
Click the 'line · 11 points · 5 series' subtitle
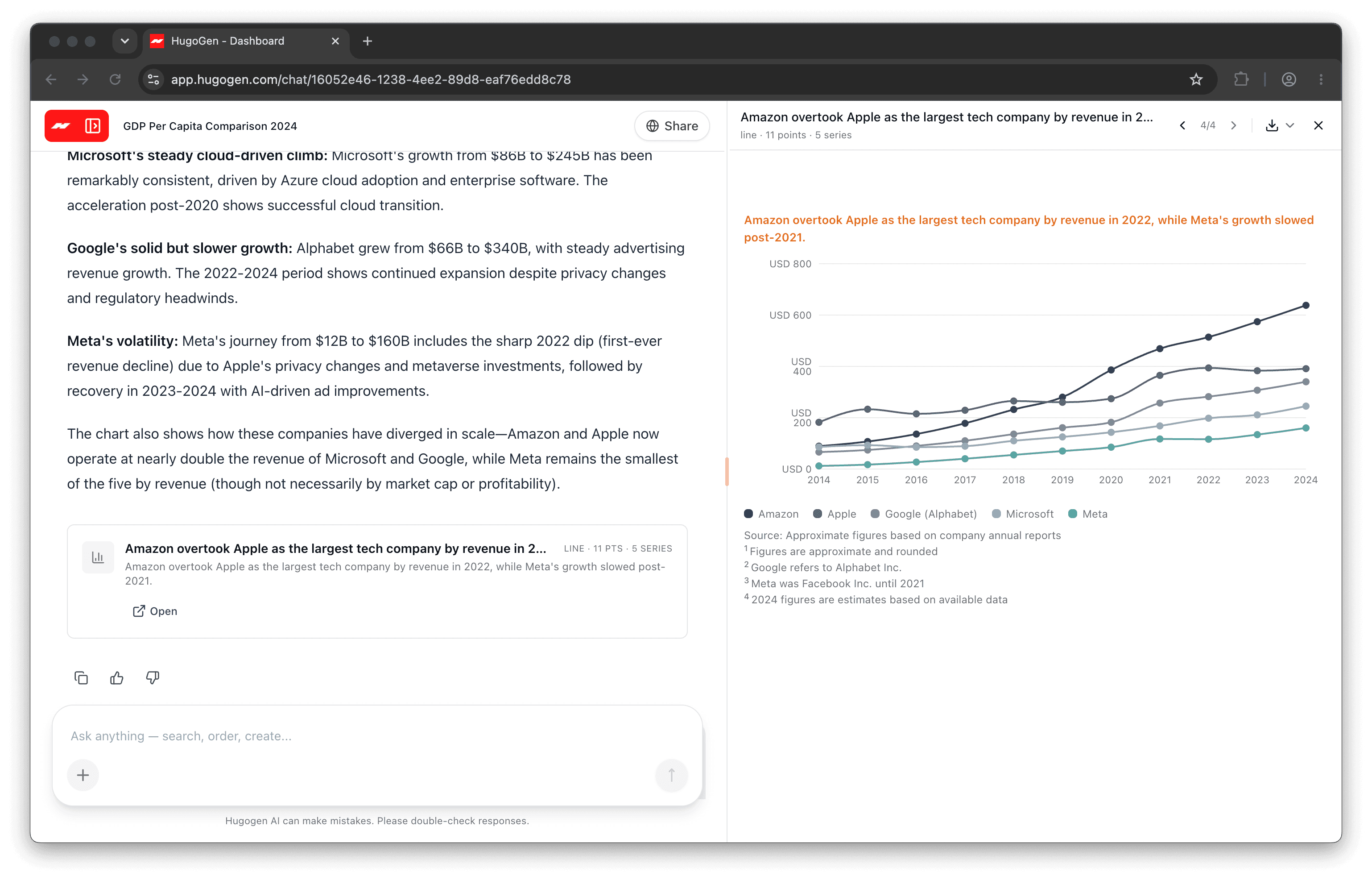[x=796, y=135]
